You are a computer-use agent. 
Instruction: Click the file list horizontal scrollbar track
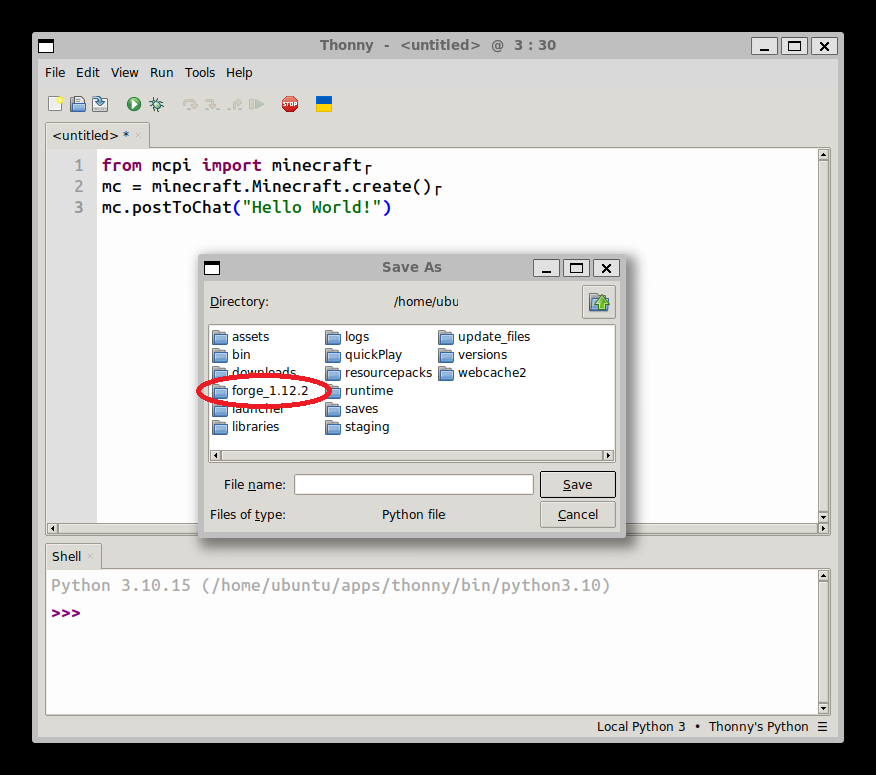point(412,455)
